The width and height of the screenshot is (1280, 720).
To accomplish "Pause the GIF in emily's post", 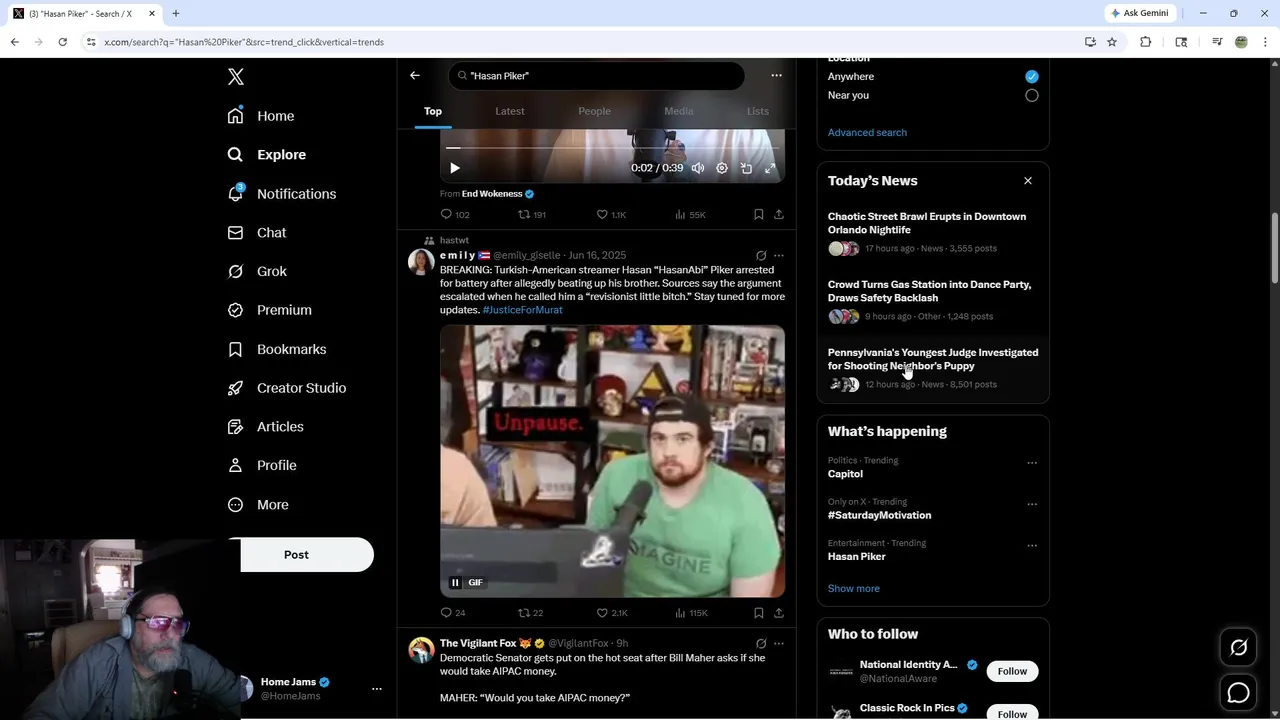I will tap(455, 582).
